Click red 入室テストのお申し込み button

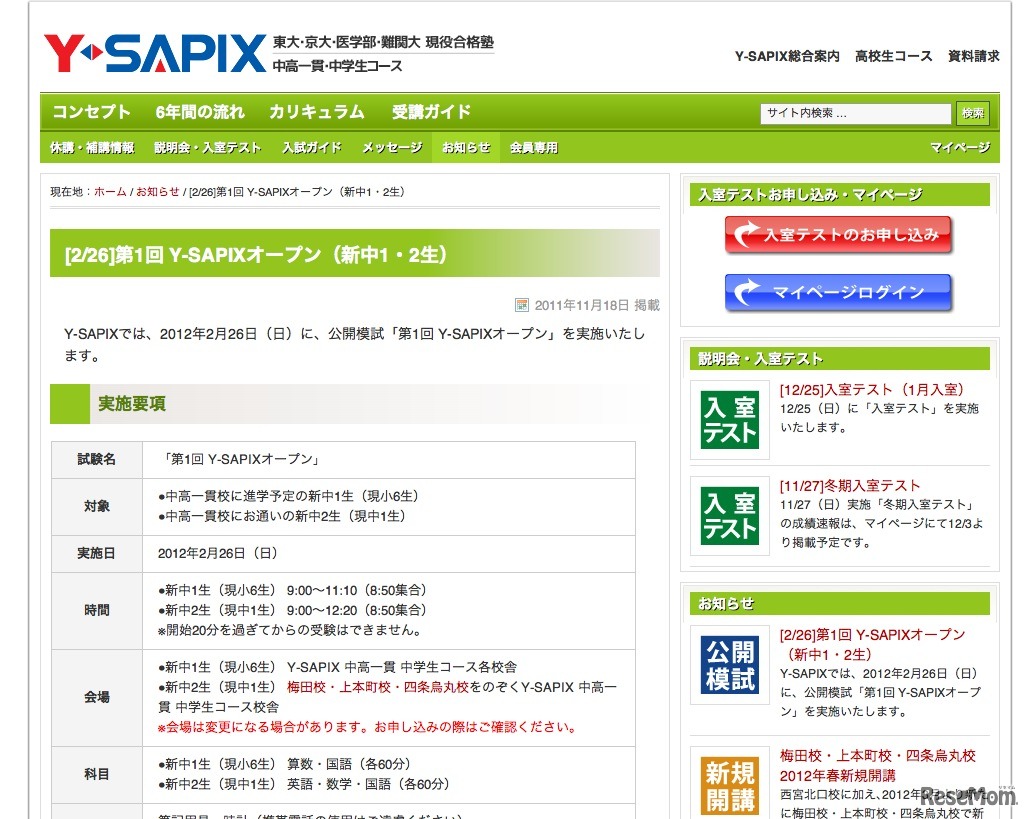click(x=838, y=235)
